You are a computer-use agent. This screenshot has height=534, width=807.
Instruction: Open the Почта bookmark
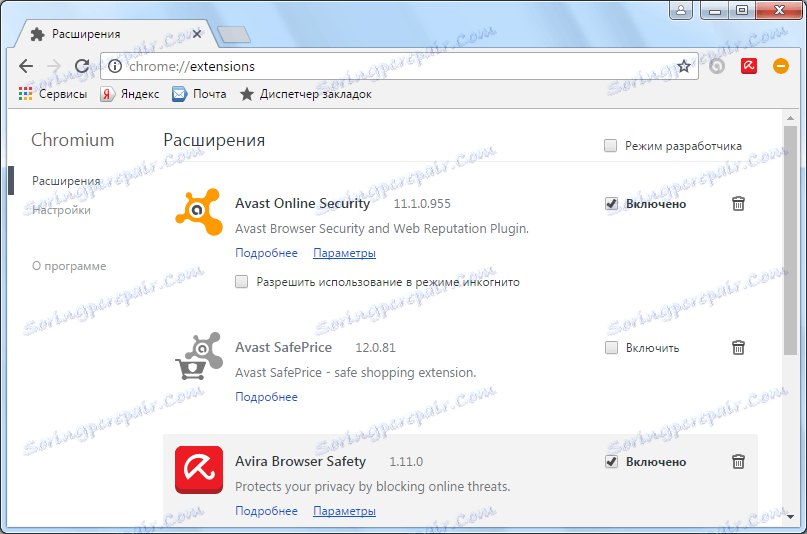click(199, 94)
